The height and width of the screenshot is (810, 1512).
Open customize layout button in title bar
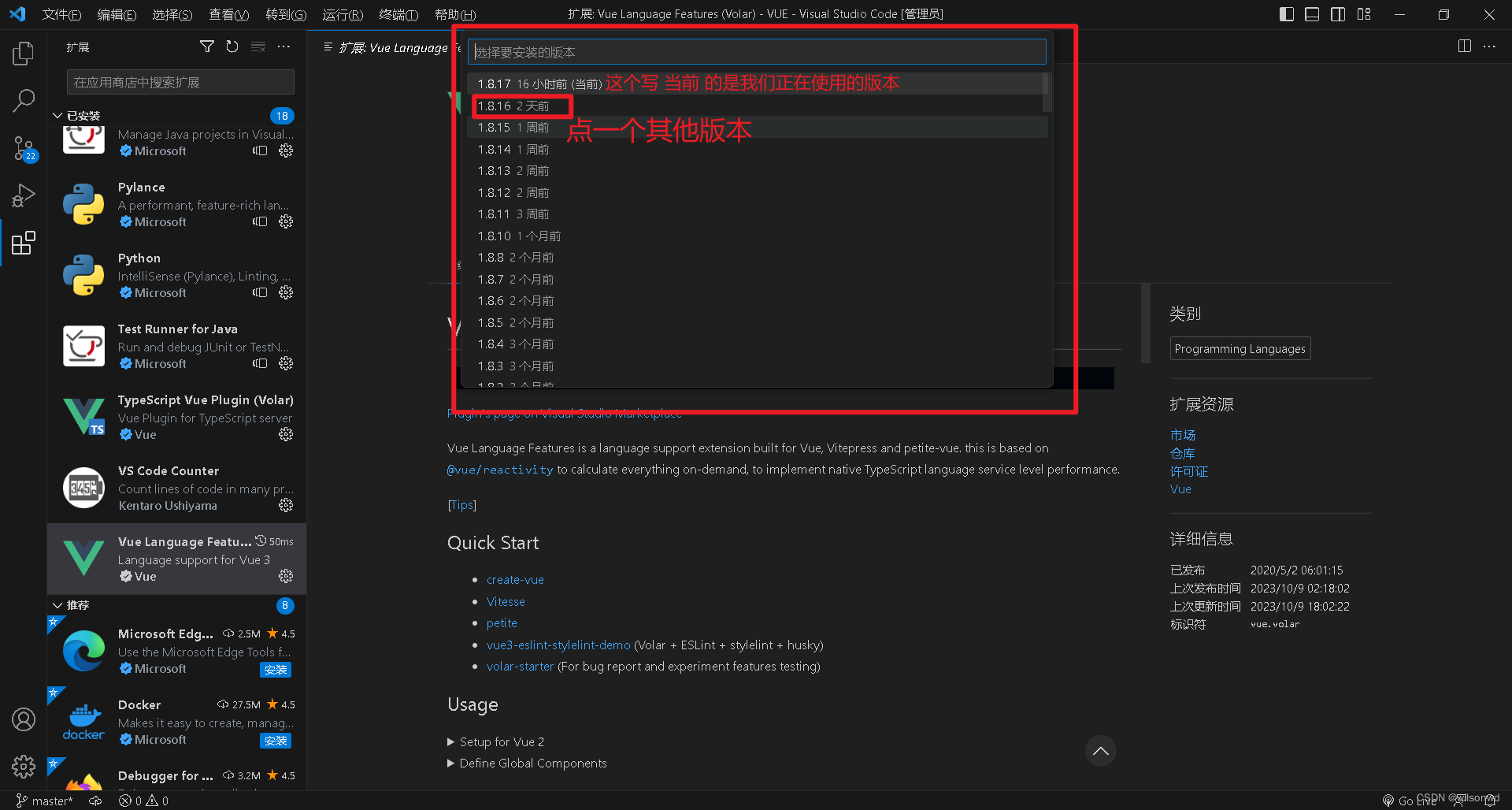[1364, 14]
